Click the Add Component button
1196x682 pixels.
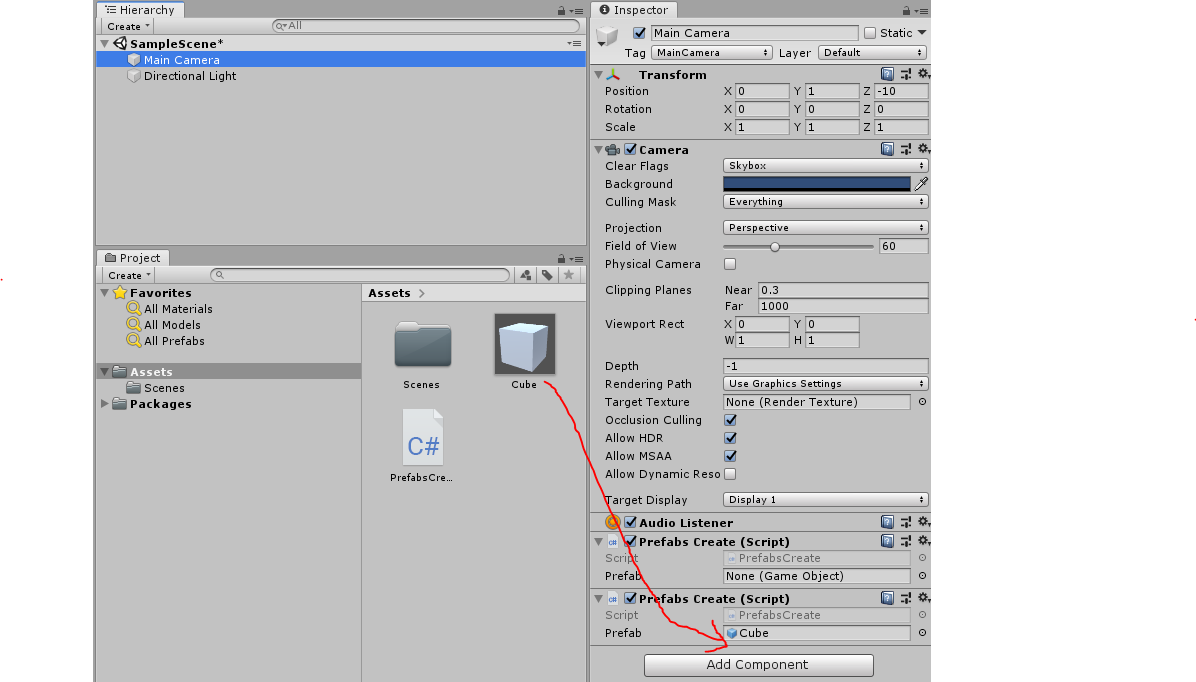point(757,664)
